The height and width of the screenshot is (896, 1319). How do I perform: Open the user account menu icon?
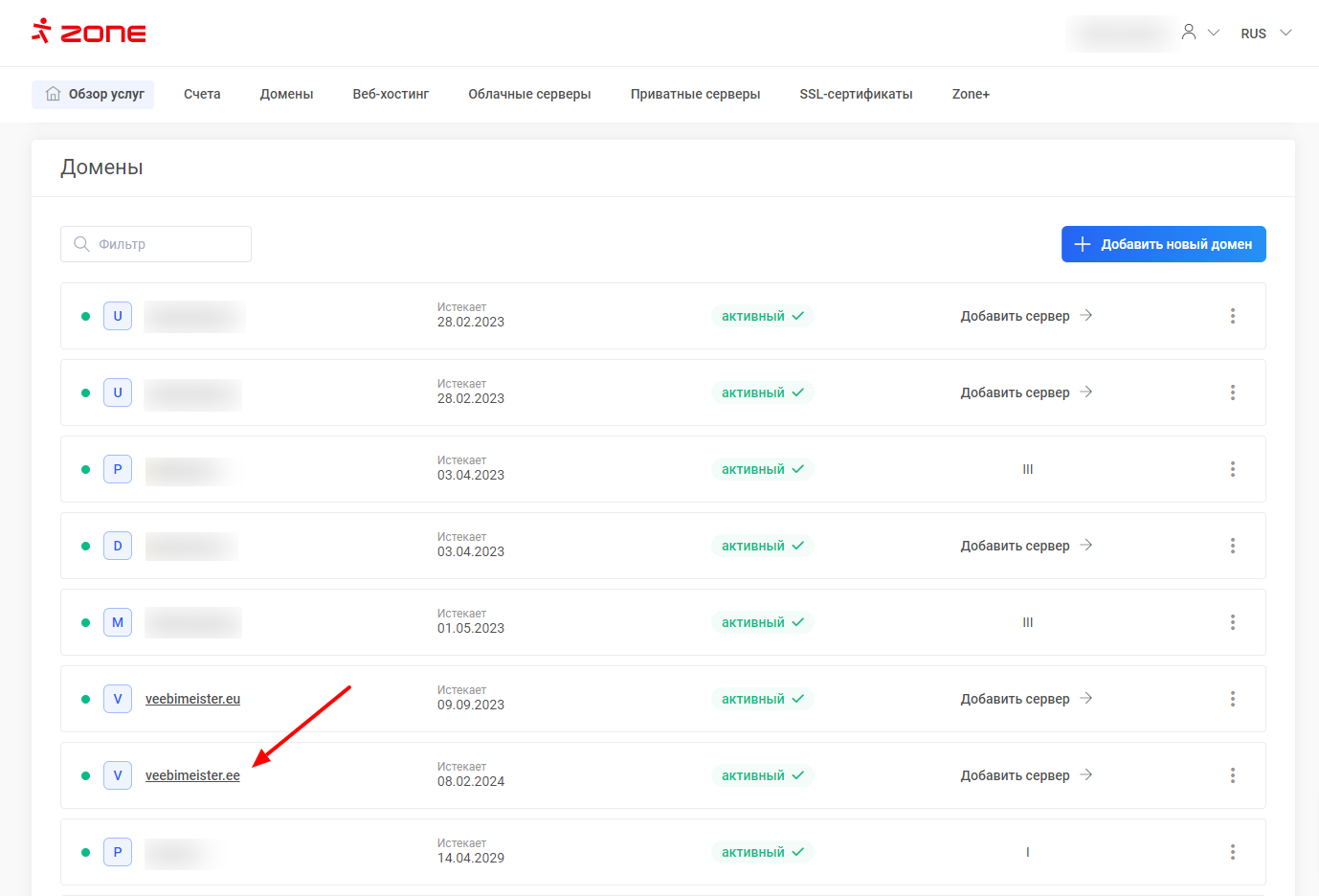pos(1189,33)
